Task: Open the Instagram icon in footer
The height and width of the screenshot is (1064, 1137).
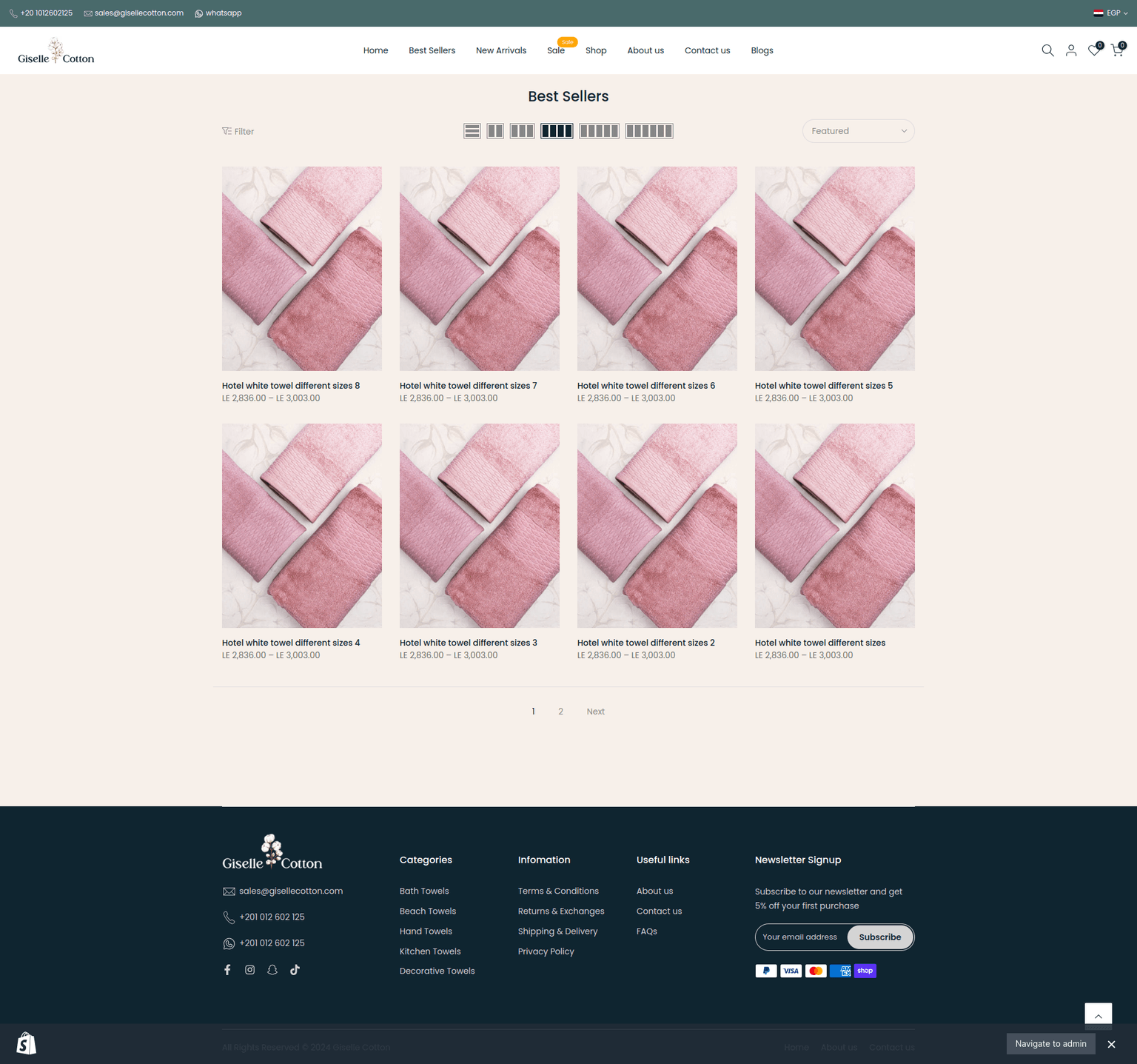Action: [250, 970]
